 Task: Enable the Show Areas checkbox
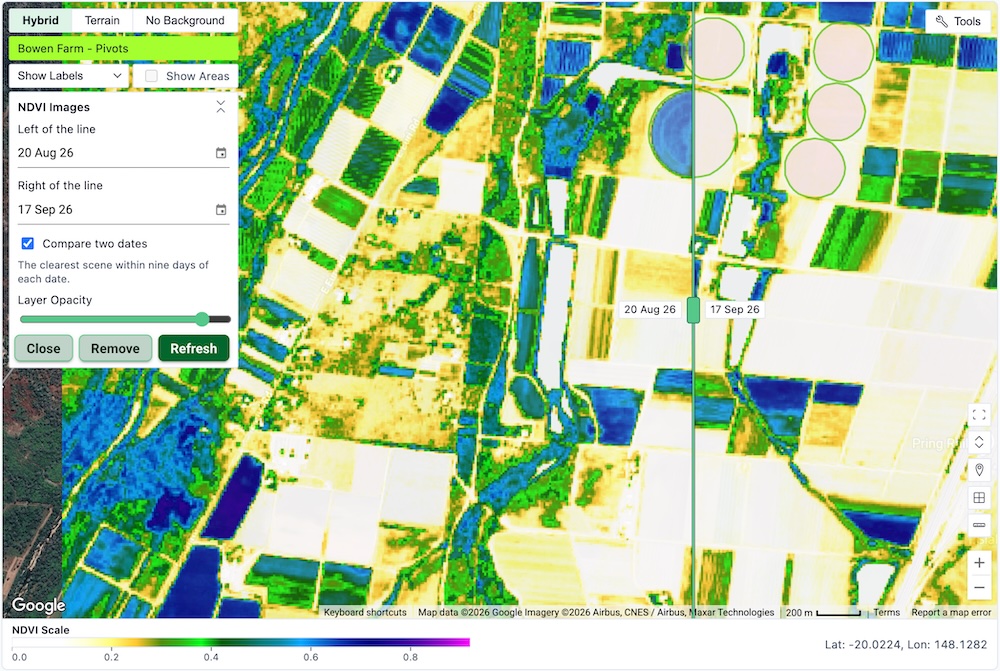[x=151, y=76]
